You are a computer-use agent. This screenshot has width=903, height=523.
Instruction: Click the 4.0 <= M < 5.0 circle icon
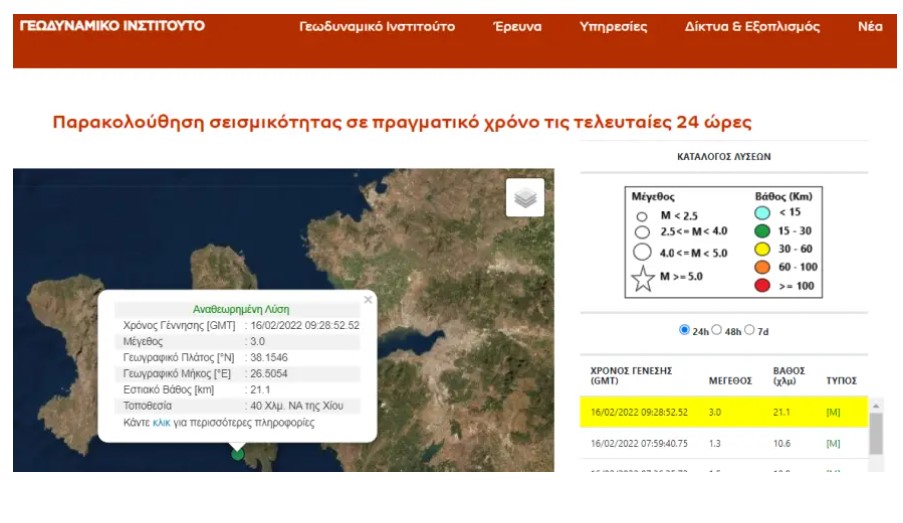[x=642, y=252]
